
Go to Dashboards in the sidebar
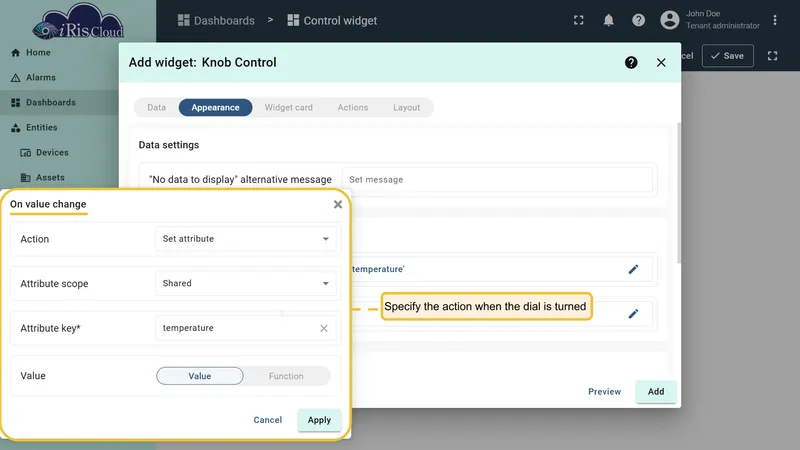coord(43,103)
